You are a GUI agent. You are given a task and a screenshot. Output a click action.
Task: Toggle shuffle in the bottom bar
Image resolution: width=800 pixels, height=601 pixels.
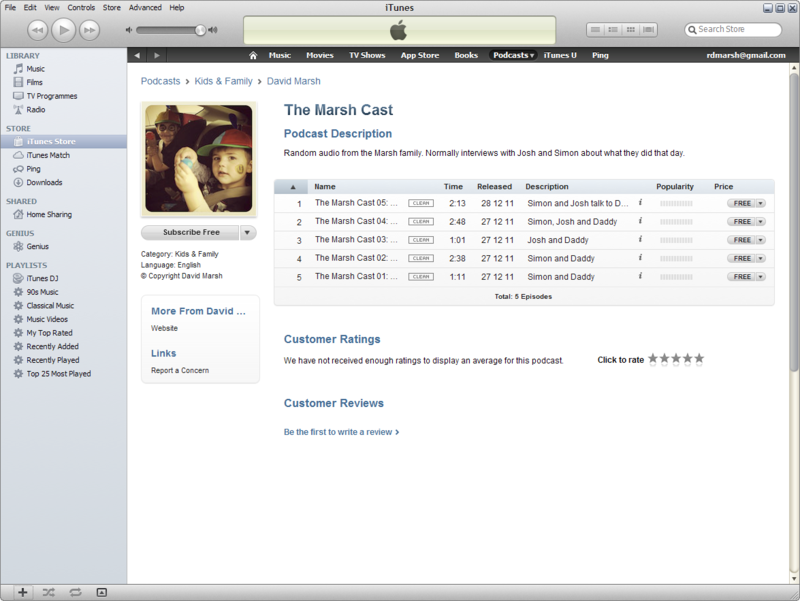pos(48,592)
